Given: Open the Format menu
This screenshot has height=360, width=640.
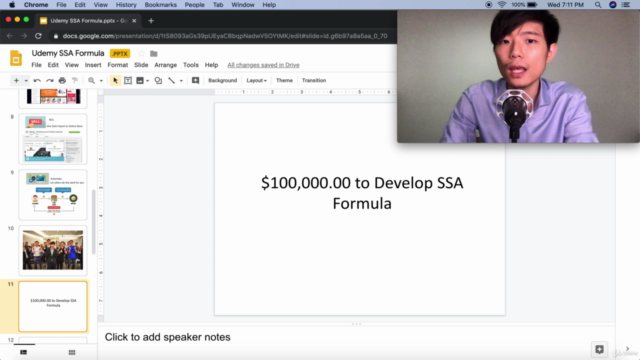Looking at the screenshot, I should coord(118,65).
